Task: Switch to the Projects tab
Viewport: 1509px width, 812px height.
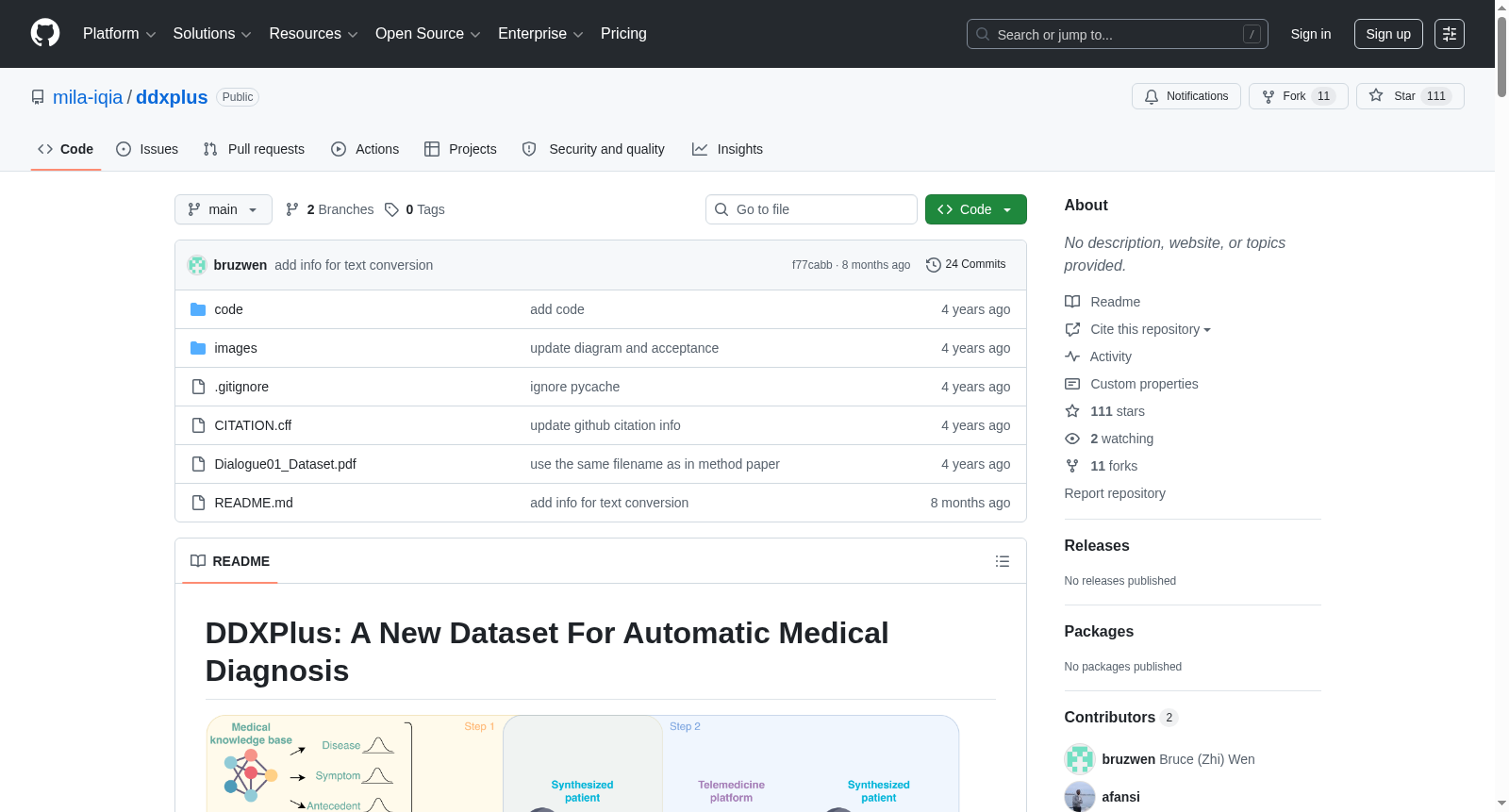Action: tap(460, 149)
